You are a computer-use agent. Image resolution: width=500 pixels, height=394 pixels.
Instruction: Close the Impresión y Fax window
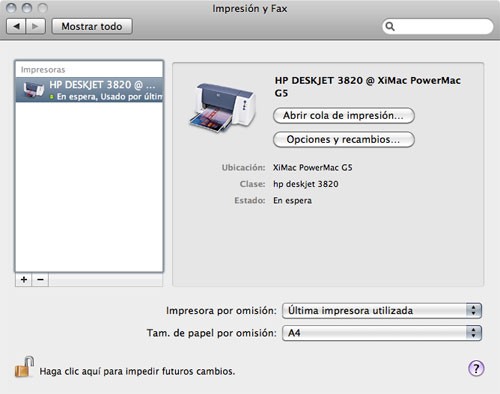pos(11,8)
